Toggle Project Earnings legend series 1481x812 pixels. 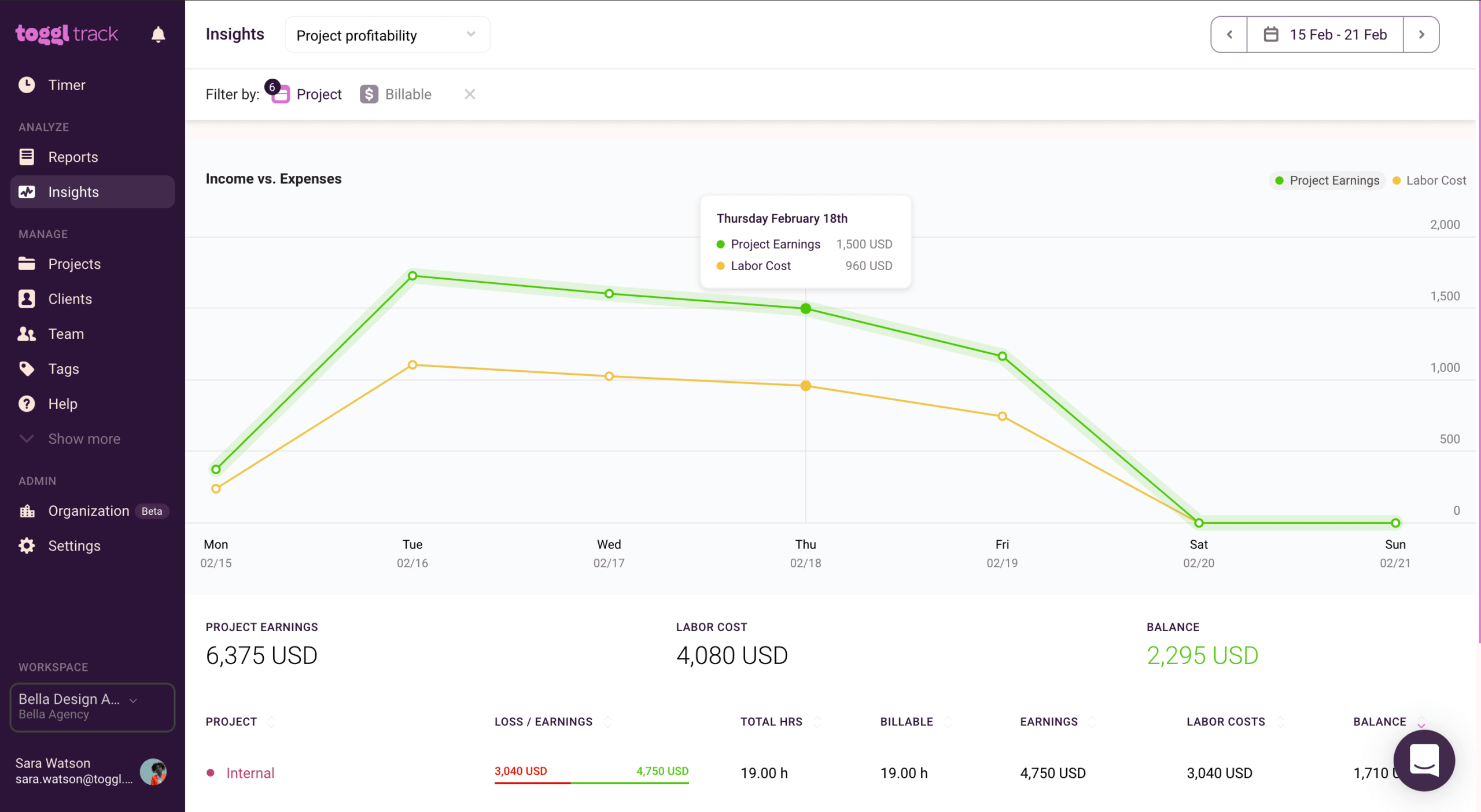pyautogui.click(x=1327, y=180)
